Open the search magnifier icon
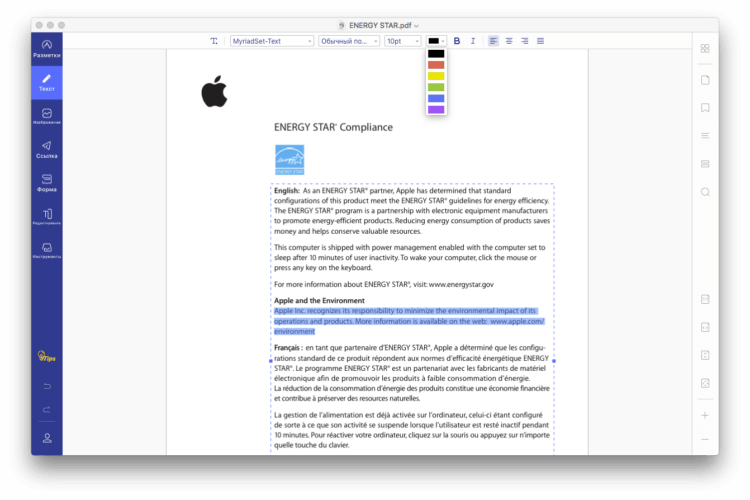 pos(705,192)
